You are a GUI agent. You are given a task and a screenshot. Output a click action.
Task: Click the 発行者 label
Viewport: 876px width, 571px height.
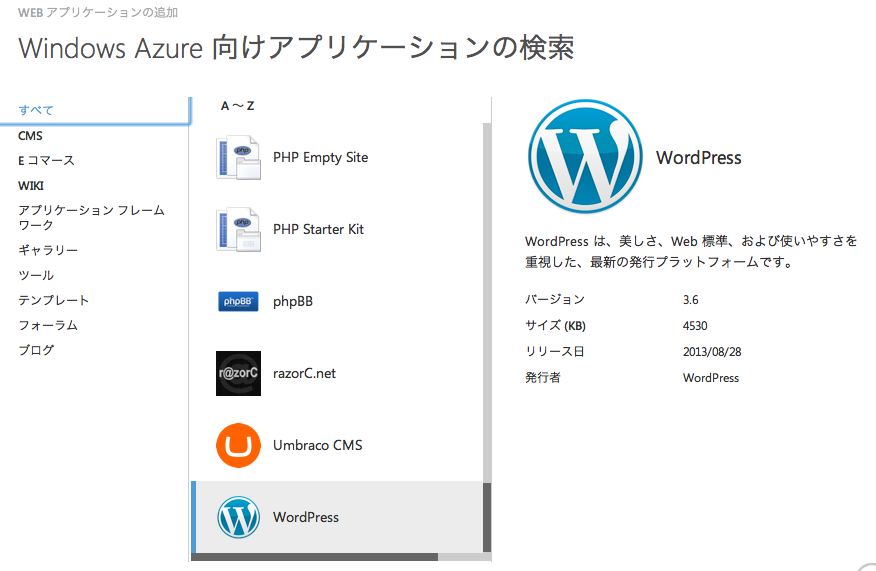[543, 378]
